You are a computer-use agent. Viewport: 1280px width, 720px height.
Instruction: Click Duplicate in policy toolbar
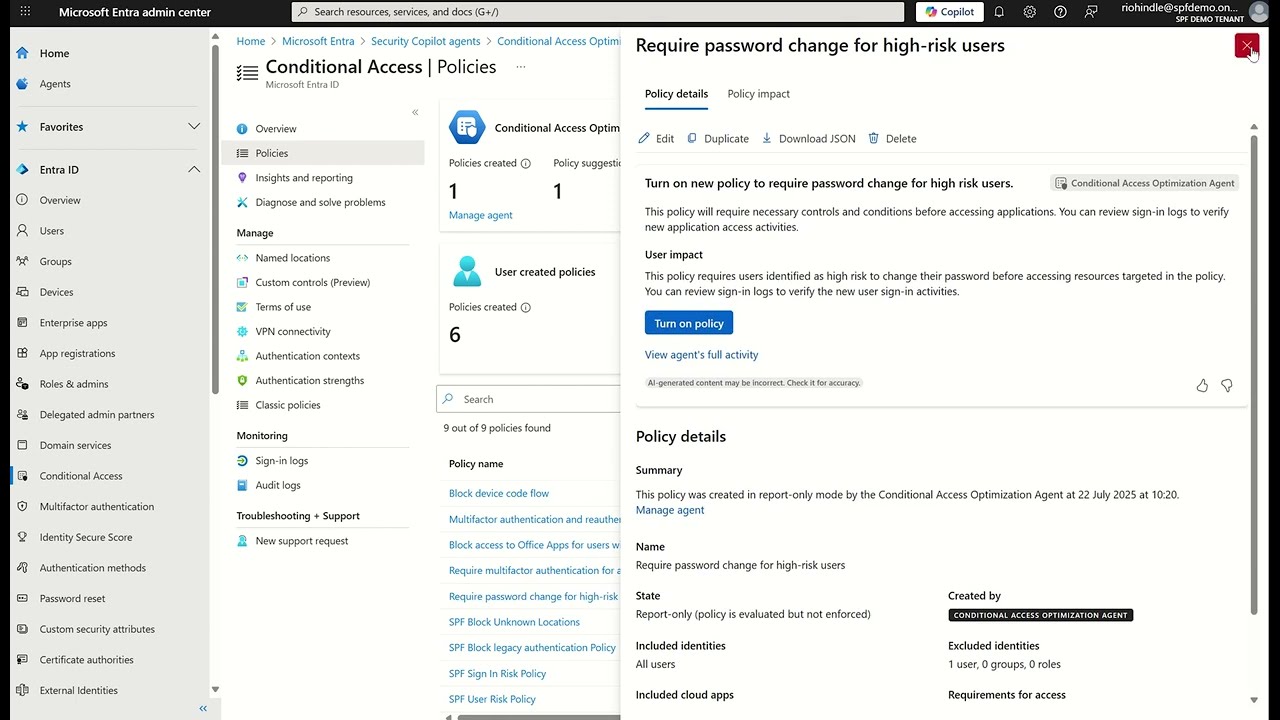pyautogui.click(x=717, y=139)
